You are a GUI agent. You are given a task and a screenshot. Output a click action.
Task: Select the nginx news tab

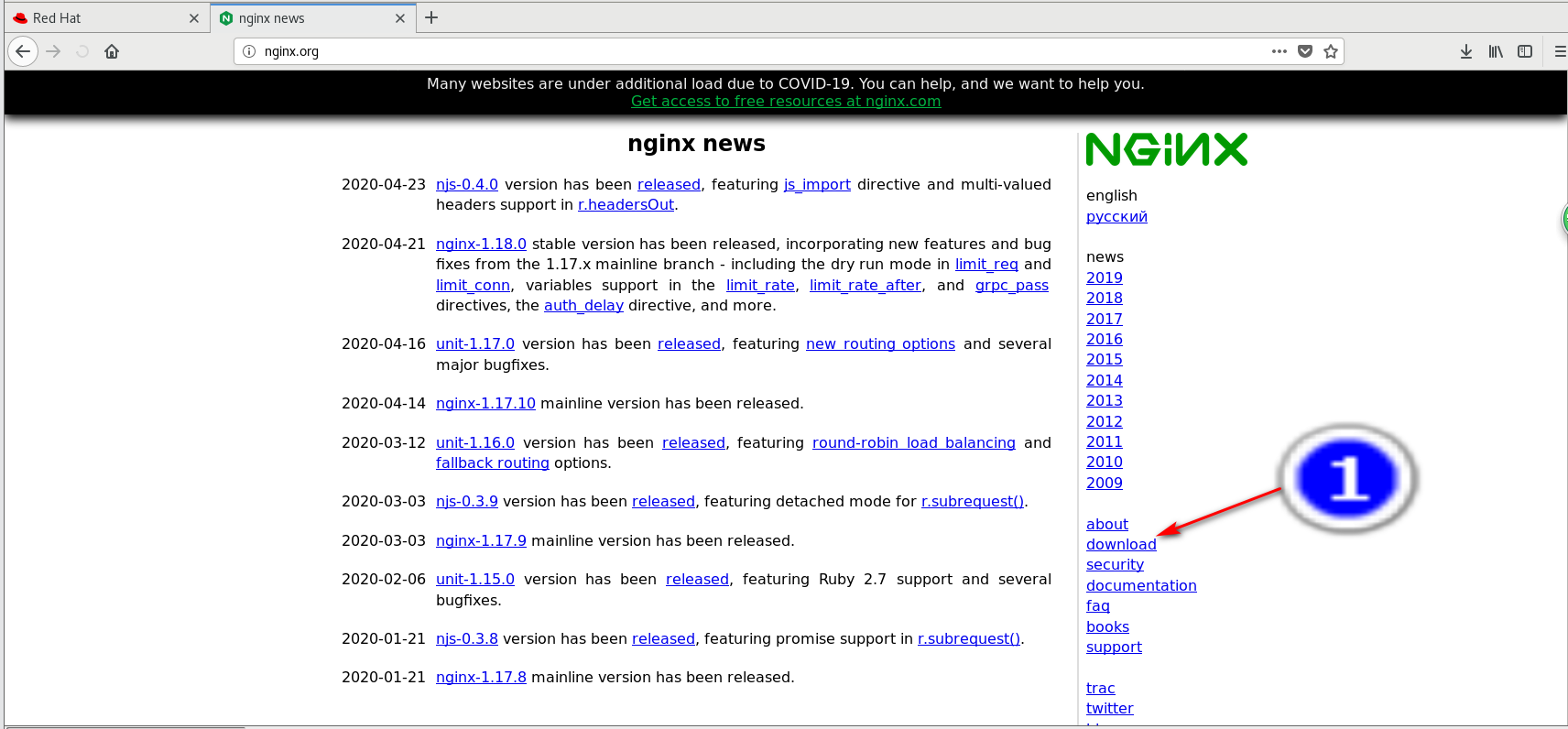coord(312,18)
